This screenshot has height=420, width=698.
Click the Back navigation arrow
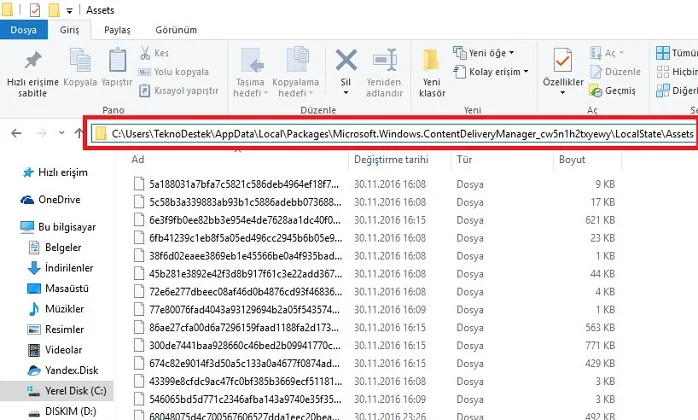[16, 133]
